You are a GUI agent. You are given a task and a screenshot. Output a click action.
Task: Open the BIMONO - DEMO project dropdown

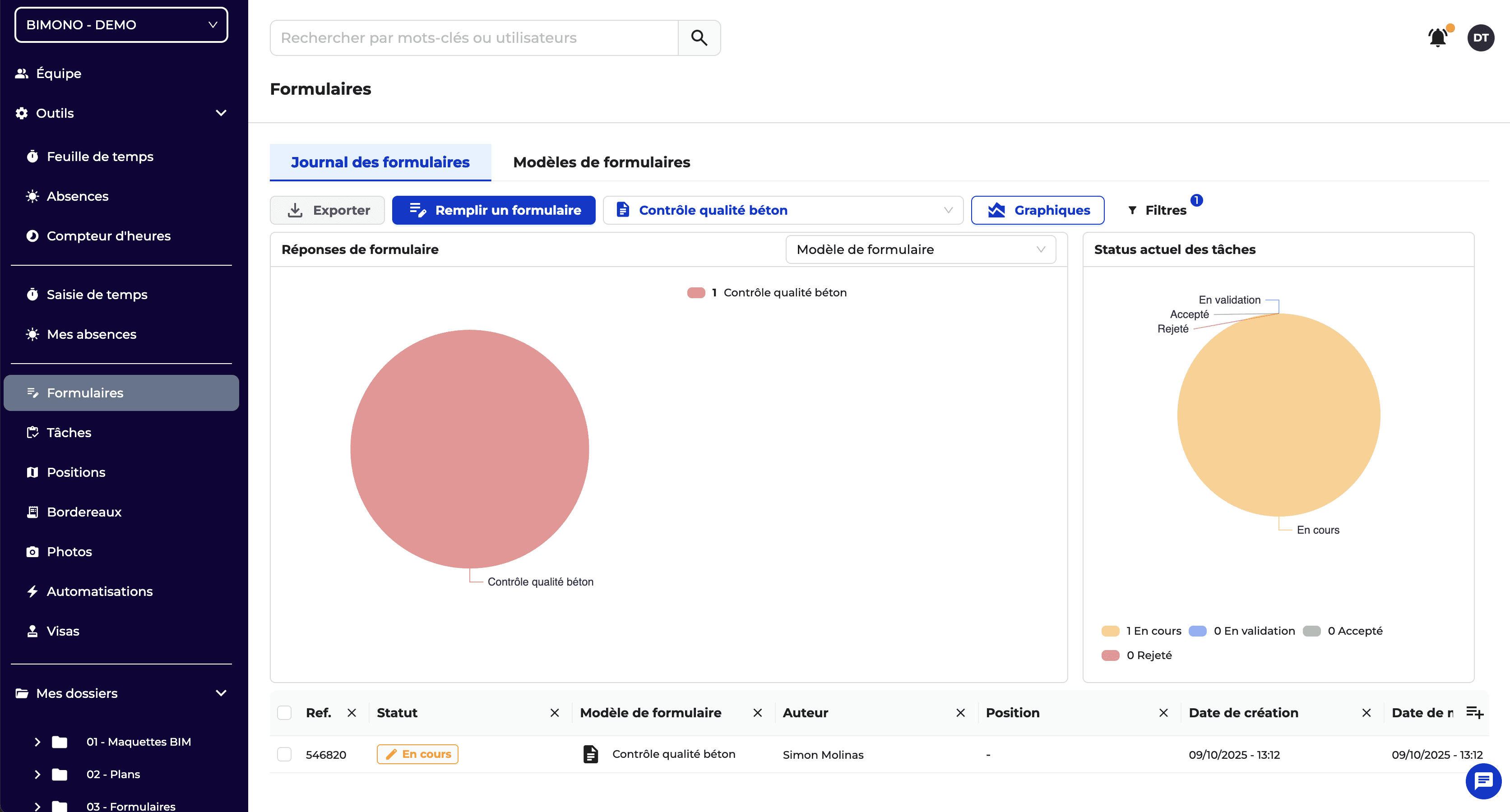click(x=121, y=25)
